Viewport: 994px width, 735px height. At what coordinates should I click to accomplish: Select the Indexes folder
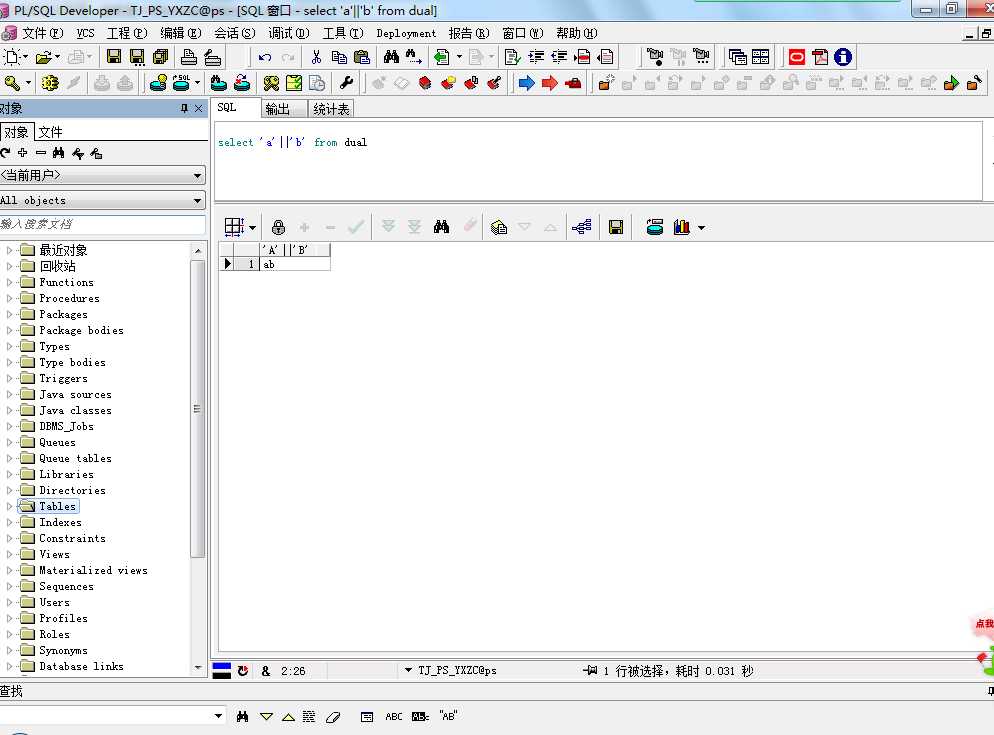60,522
